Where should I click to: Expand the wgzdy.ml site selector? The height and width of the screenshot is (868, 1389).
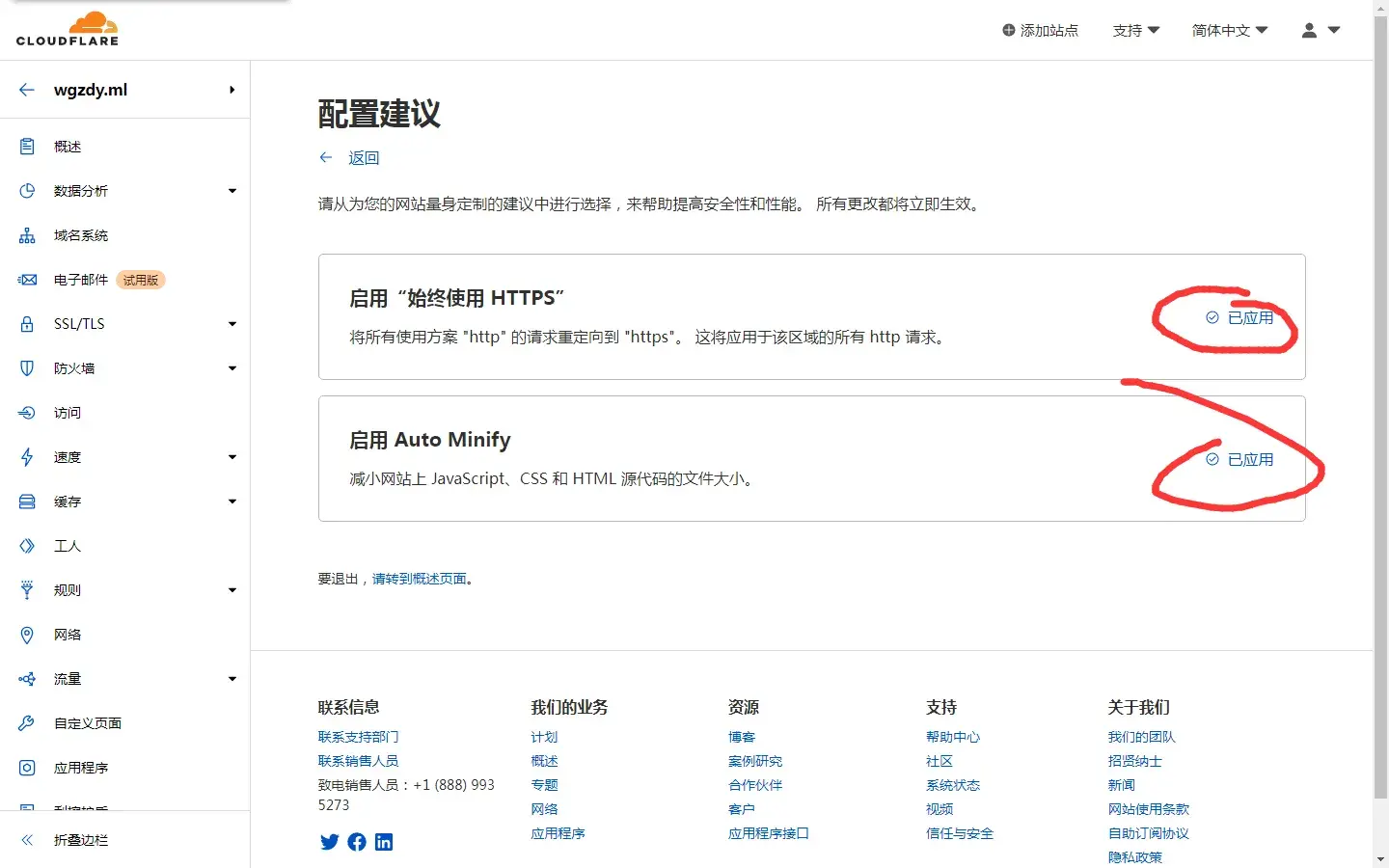point(232,90)
